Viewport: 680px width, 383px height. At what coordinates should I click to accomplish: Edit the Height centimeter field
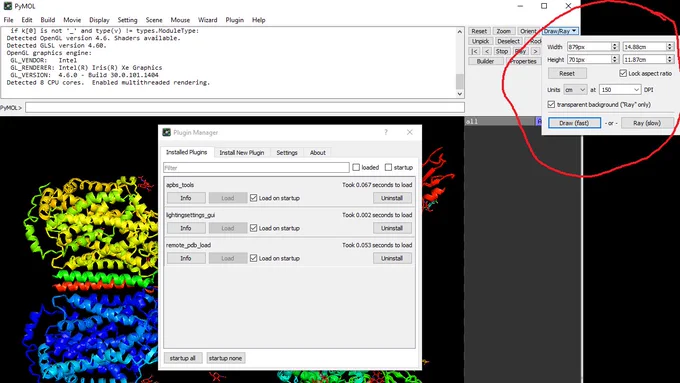644,59
